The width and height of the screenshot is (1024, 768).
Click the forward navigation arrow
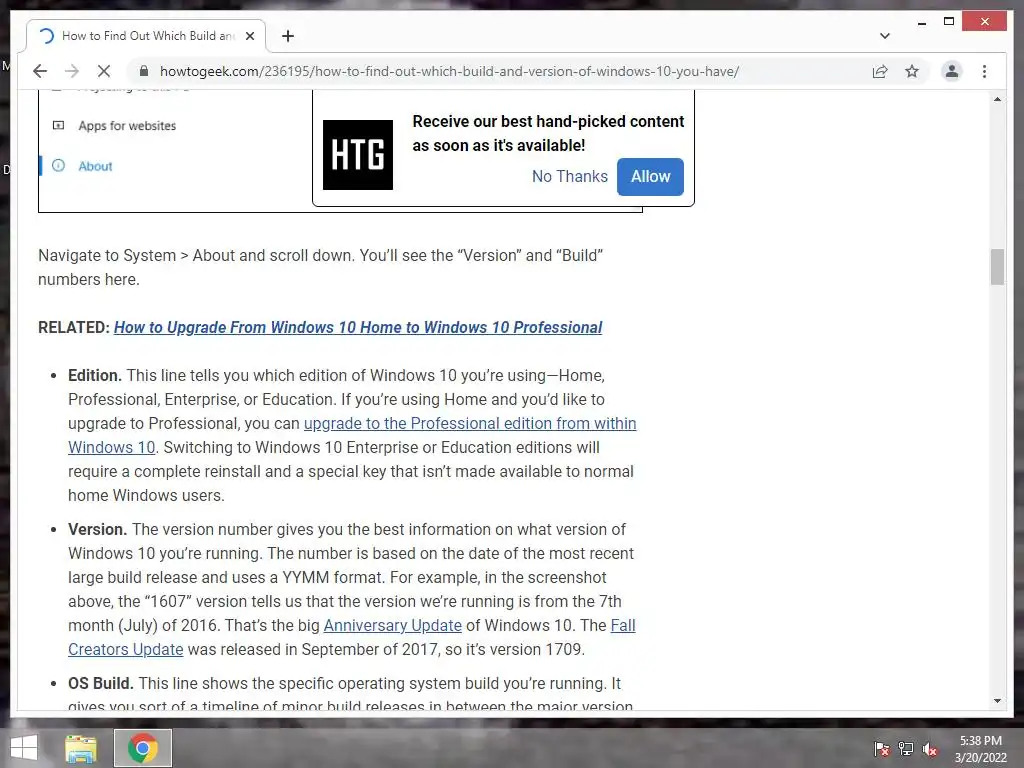click(72, 71)
